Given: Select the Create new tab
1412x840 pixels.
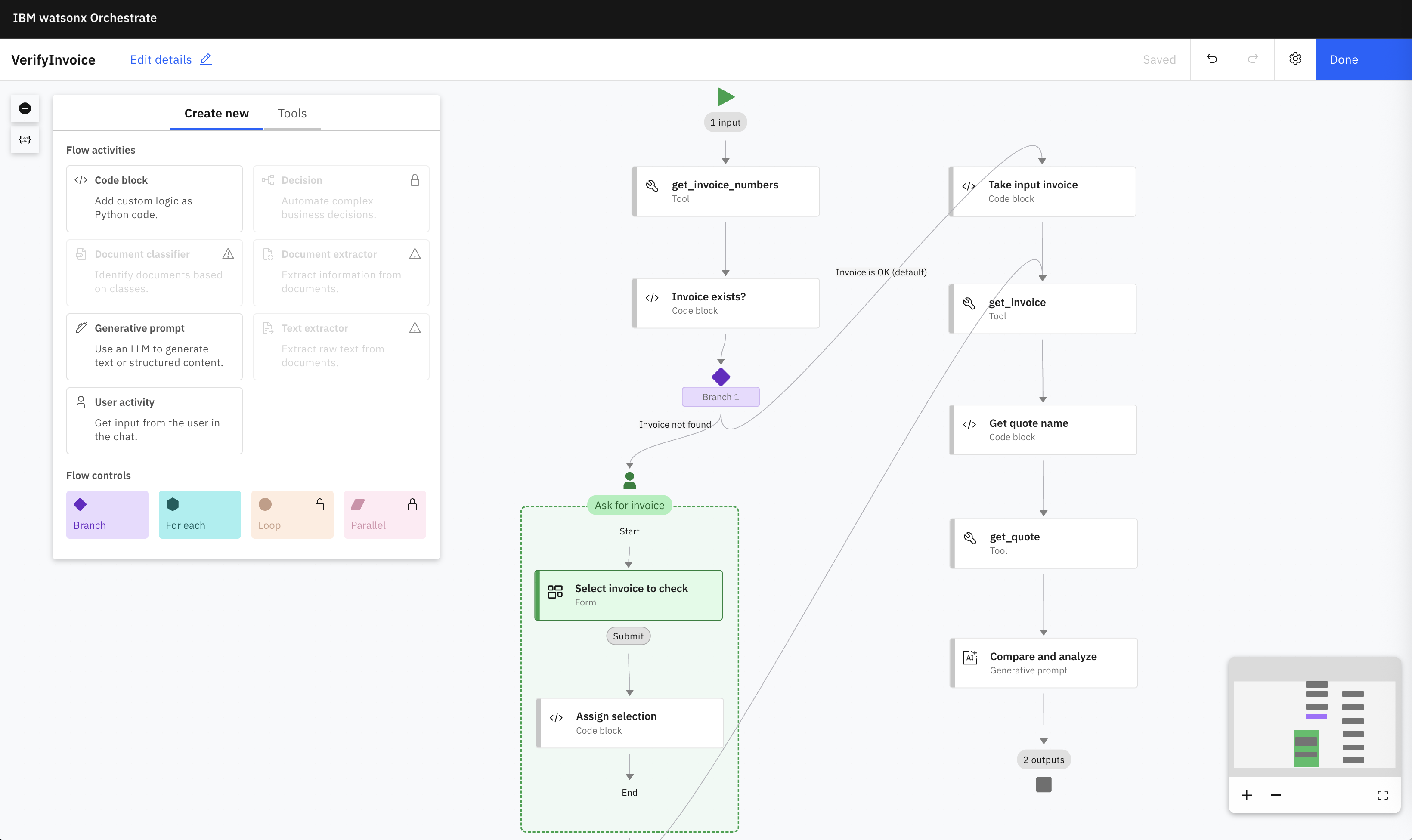Looking at the screenshot, I should (x=216, y=113).
